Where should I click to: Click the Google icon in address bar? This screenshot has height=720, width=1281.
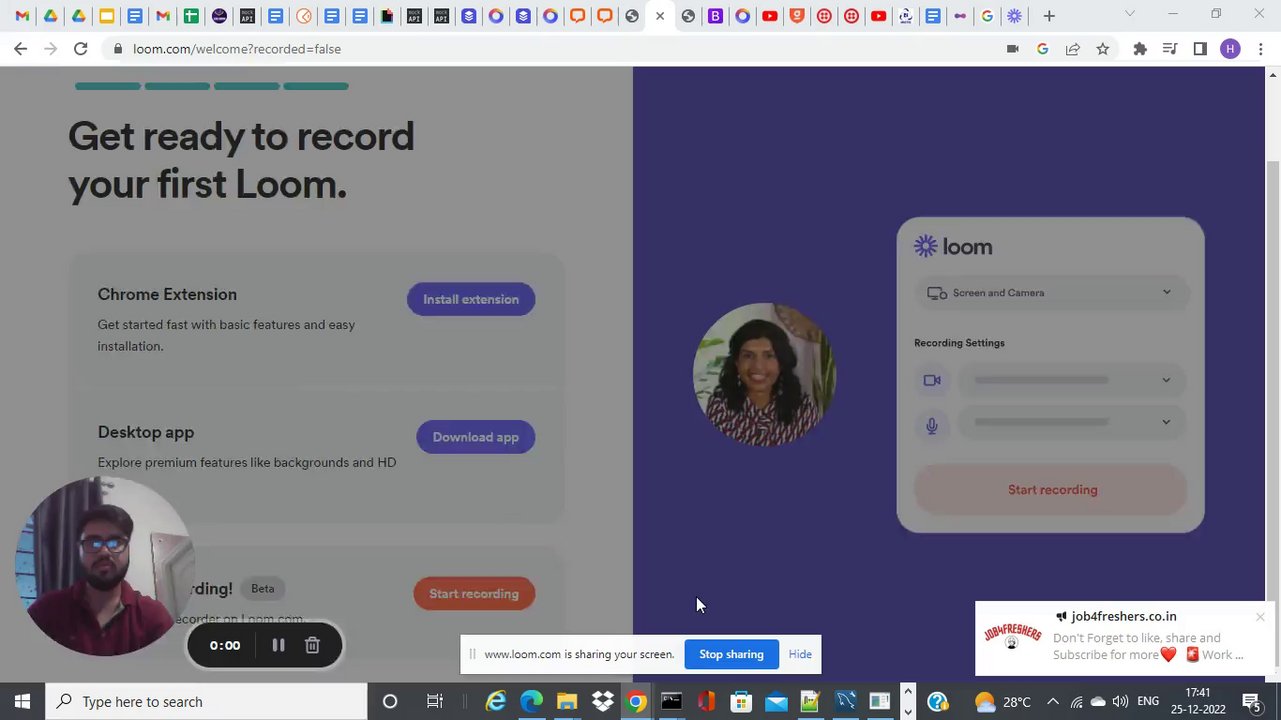click(x=1042, y=49)
